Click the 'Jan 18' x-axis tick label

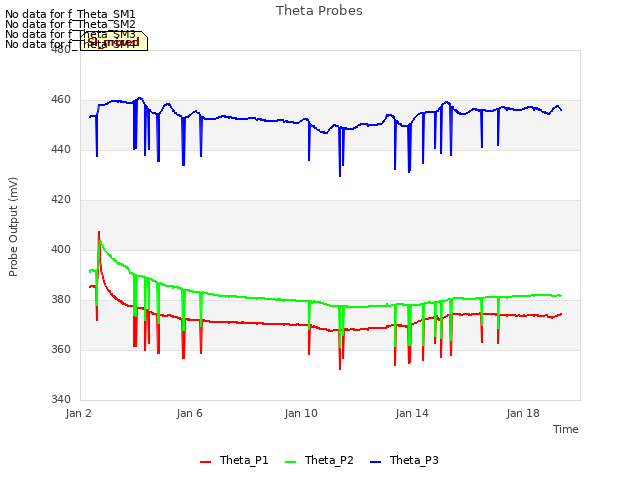point(523,413)
